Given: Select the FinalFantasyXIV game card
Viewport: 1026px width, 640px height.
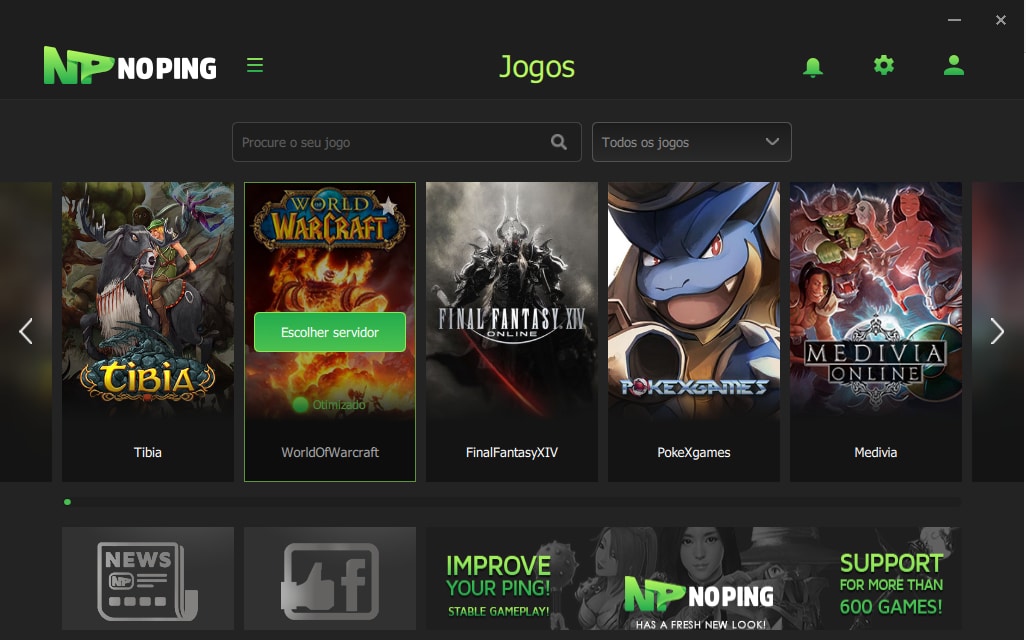Looking at the screenshot, I should pos(512,330).
